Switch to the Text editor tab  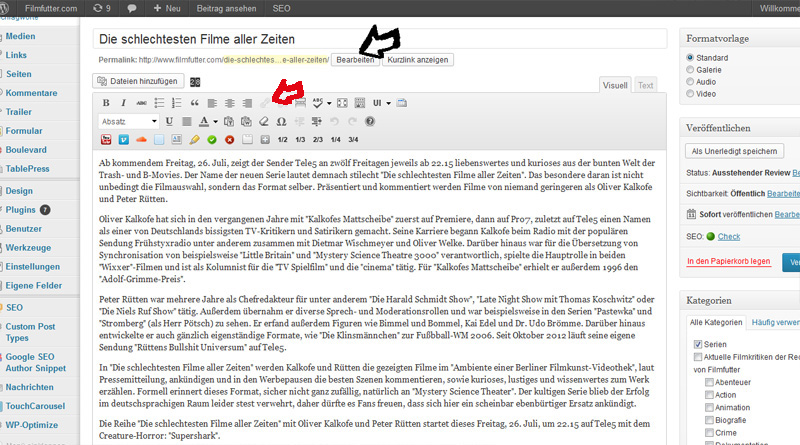click(x=647, y=85)
